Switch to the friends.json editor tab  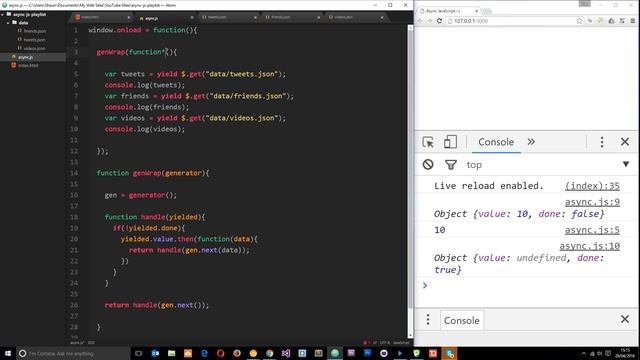[x=292, y=17]
